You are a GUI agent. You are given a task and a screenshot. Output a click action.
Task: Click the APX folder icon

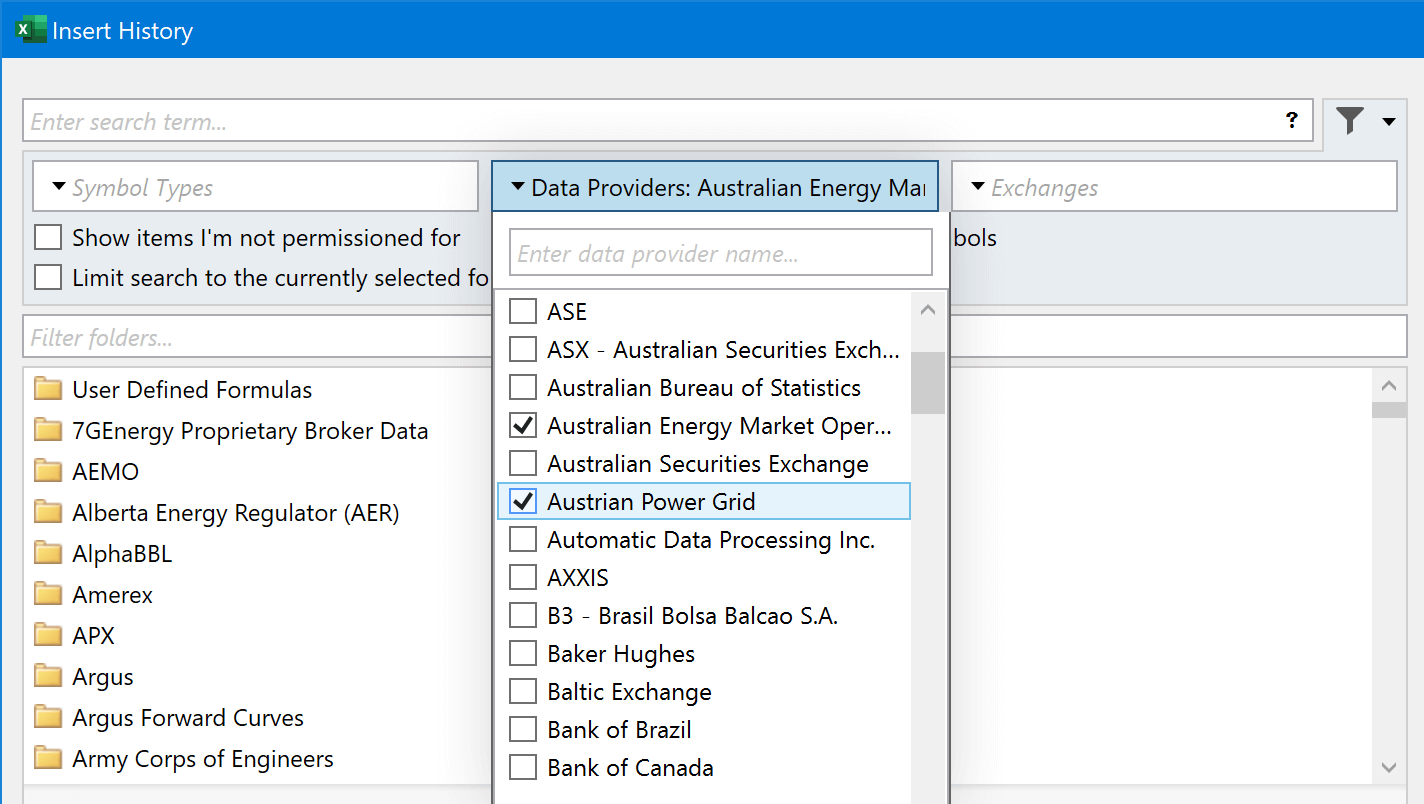(48, 635)
